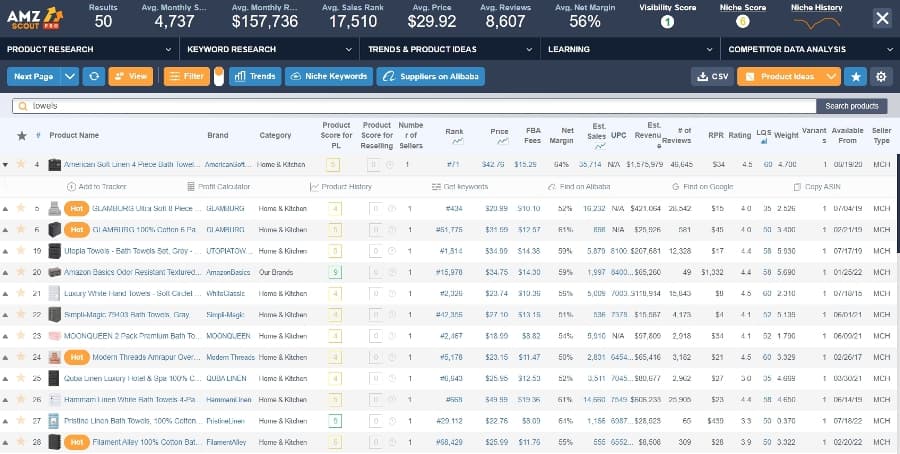Screen dimensions: 900x454
Task: Star the MOONQUEEN 2 Pack row
Action: (21, 336)
